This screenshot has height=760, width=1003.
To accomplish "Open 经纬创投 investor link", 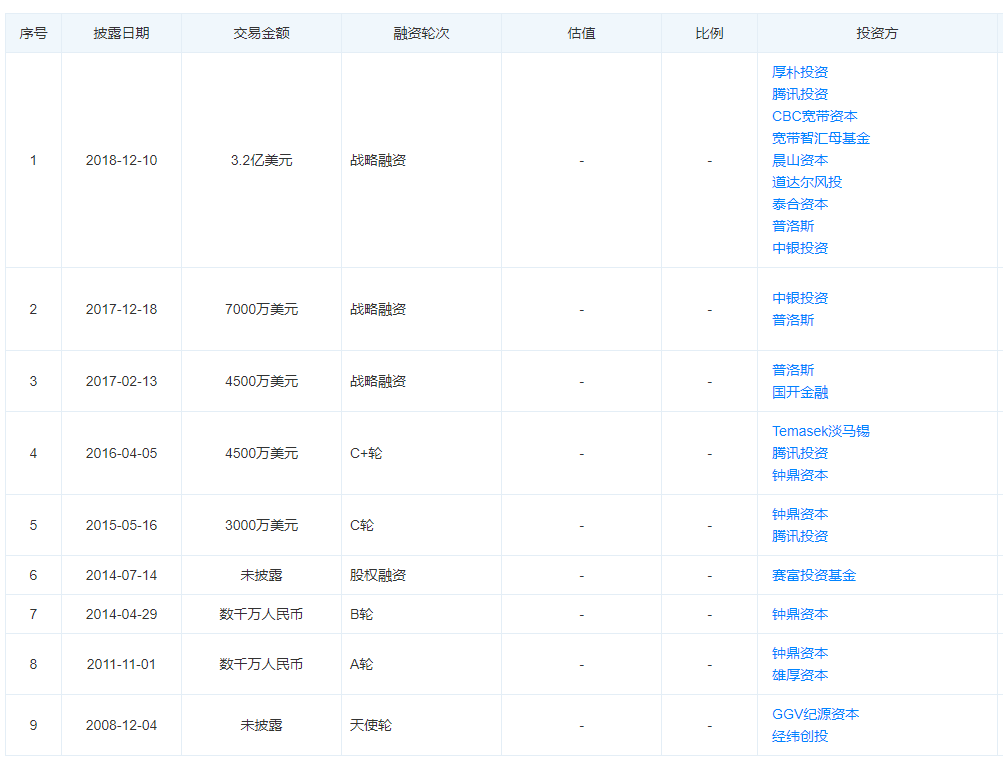I will (800, 736).
